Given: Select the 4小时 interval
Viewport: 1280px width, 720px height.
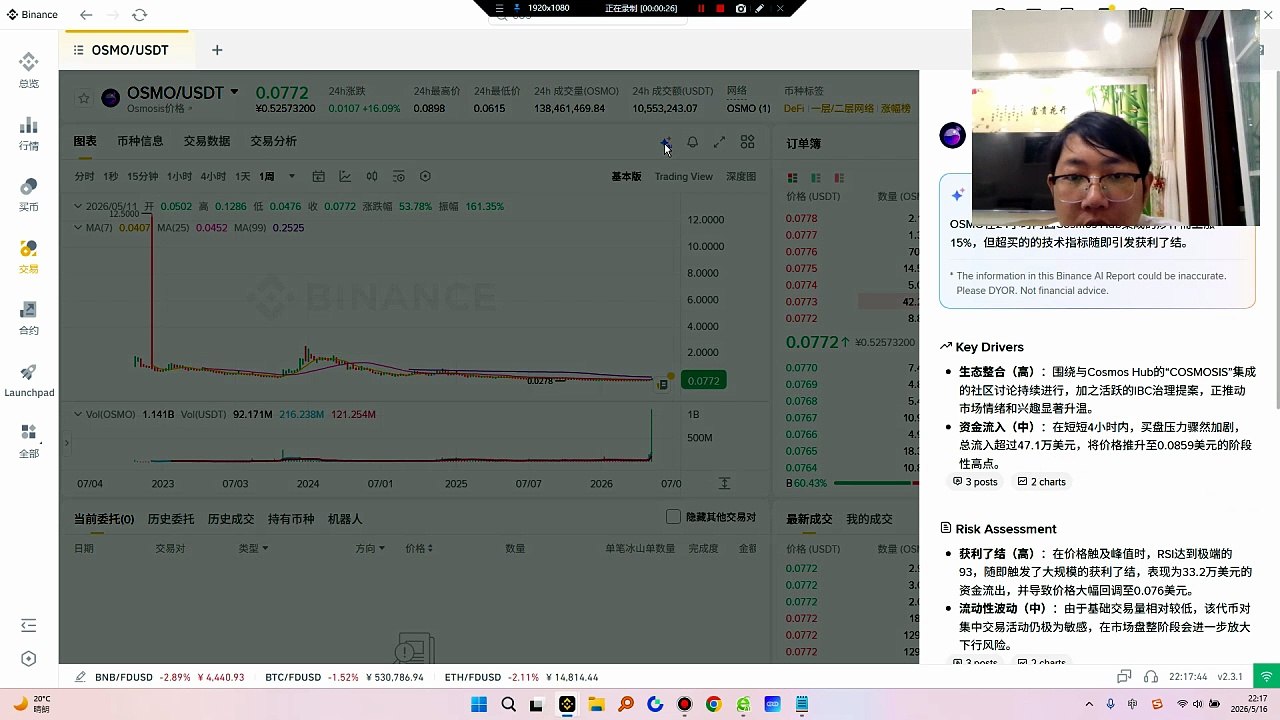Looking at the screenshot, I should point(213,177).
